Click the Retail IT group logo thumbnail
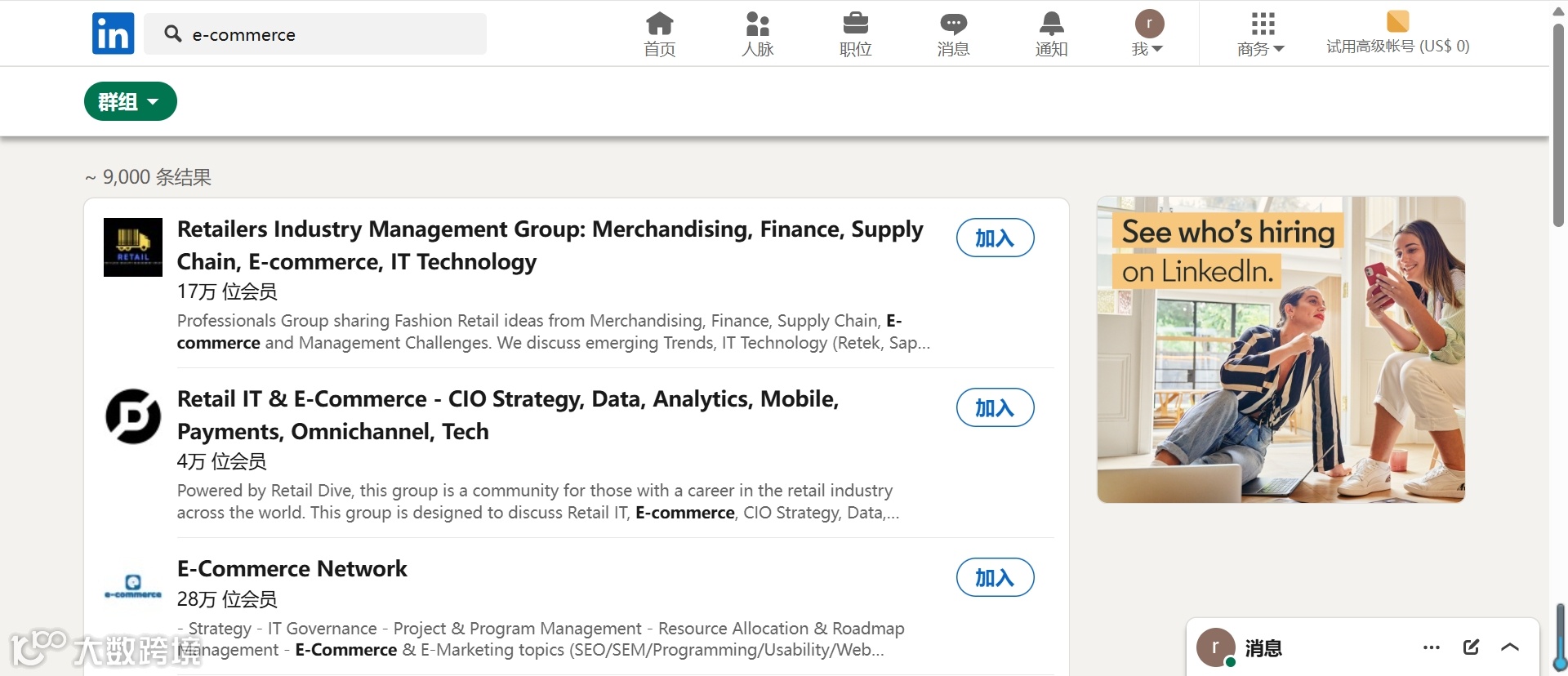This screenshot has height=676, width=1568. pos(133,416)
